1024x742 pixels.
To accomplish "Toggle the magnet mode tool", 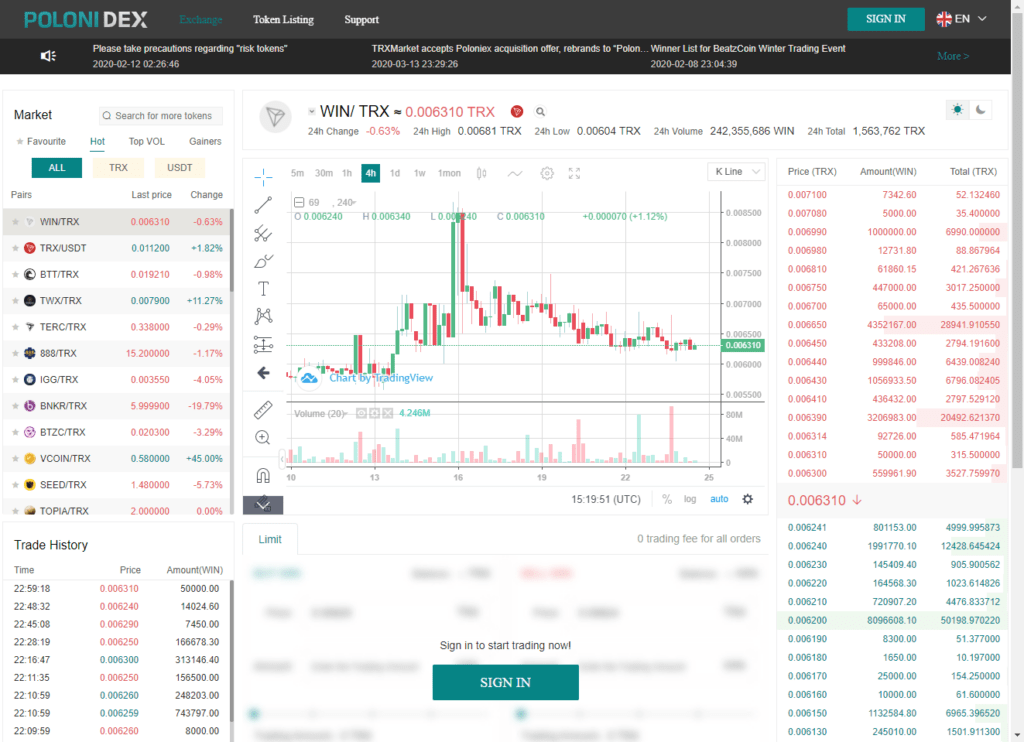I will pos(263,476).
